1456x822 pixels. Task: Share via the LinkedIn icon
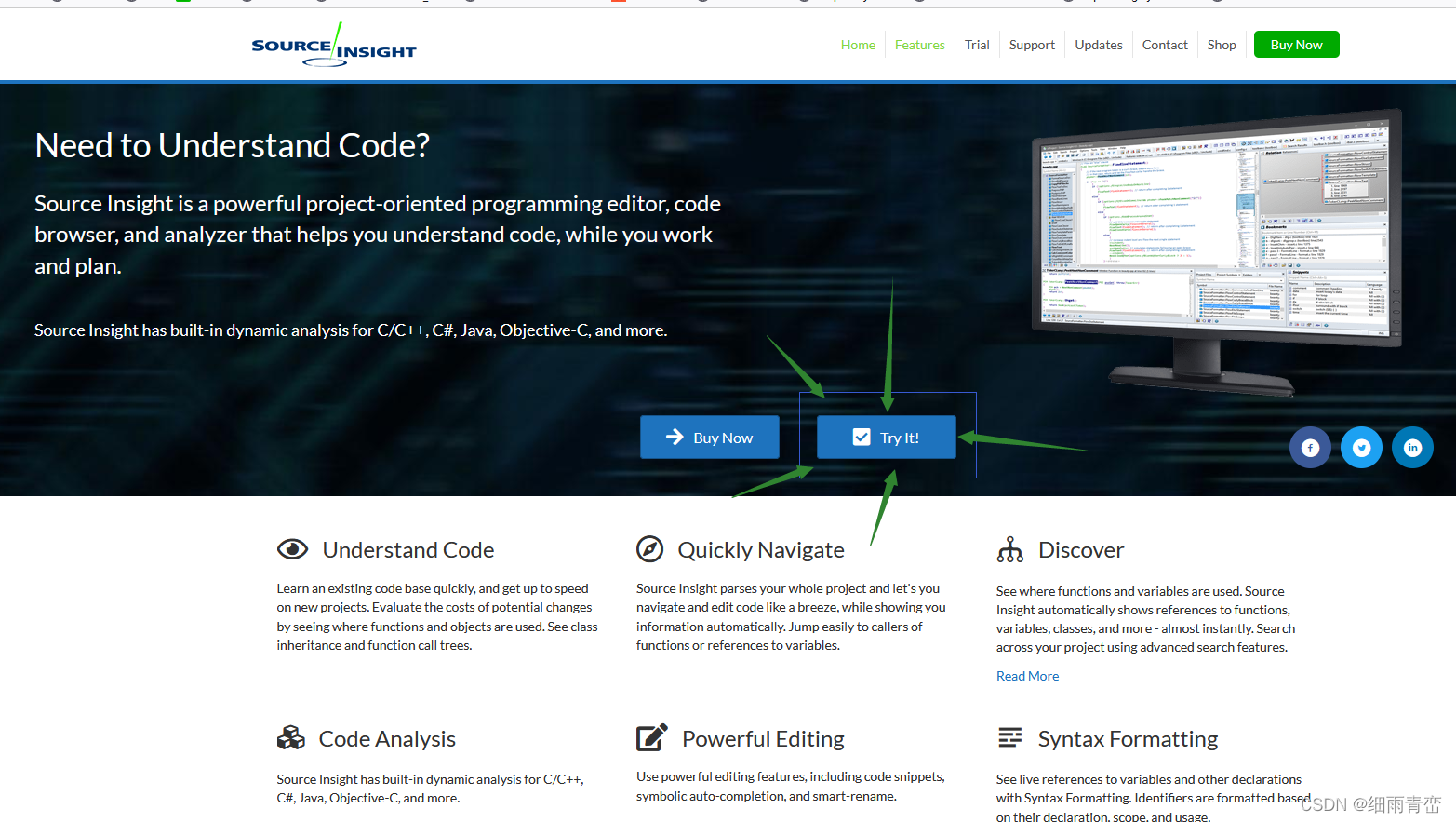(1412, 448)
